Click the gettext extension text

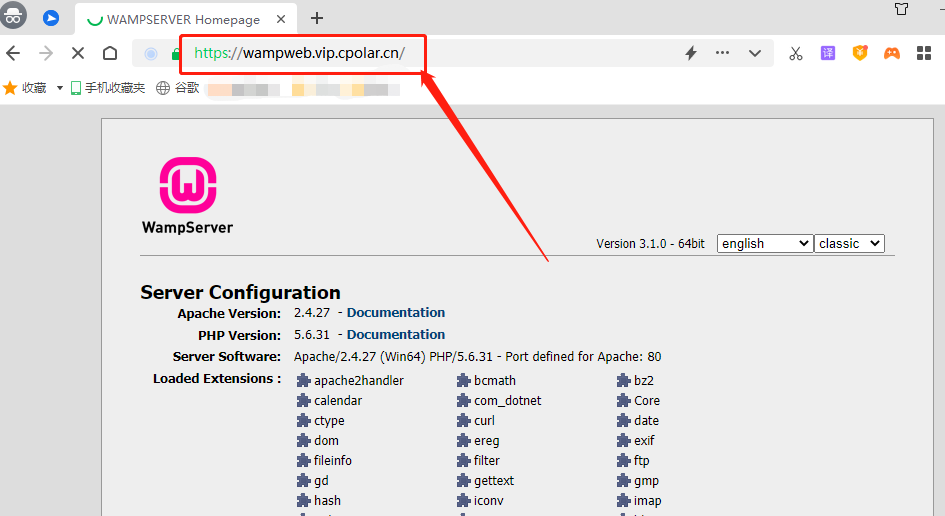494,481
